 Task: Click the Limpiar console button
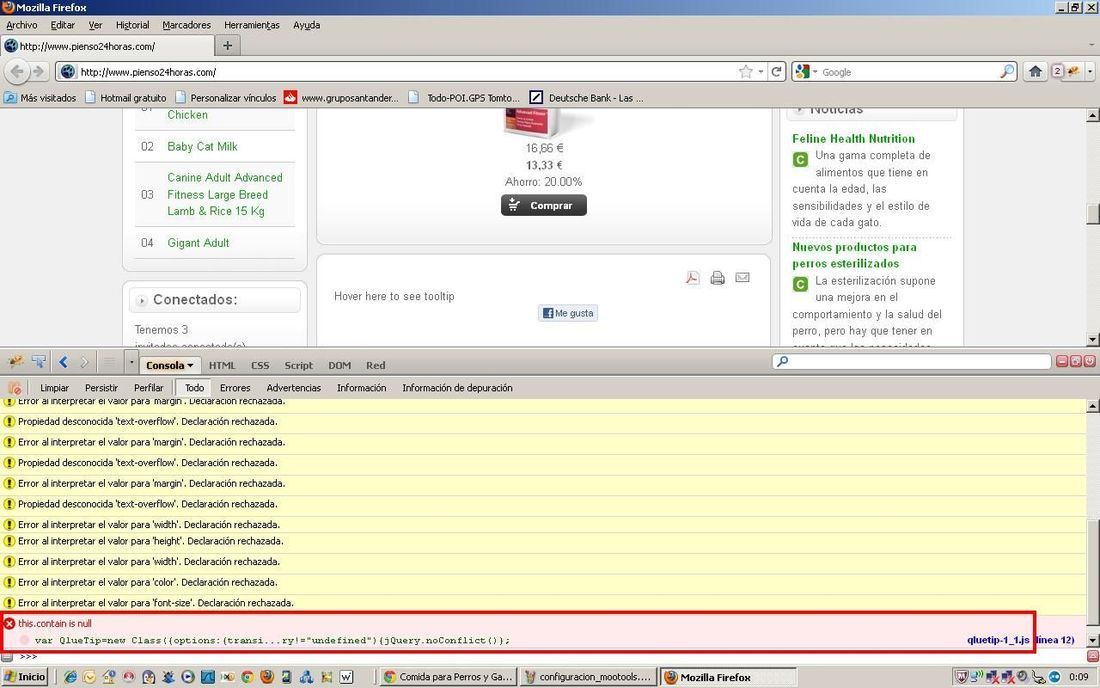[54, 388]
